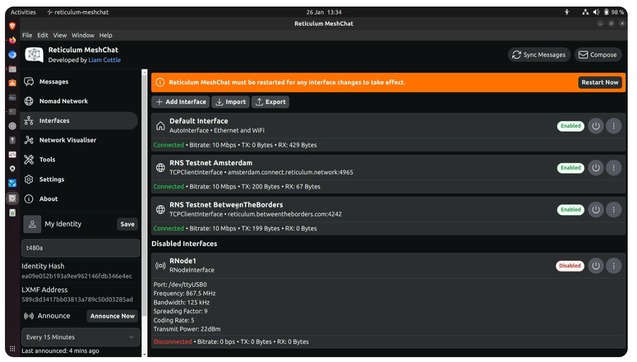Viewport: 637px width, 362px height.
Task: Open the show applications grid in dock
Action: click(13, 349)
